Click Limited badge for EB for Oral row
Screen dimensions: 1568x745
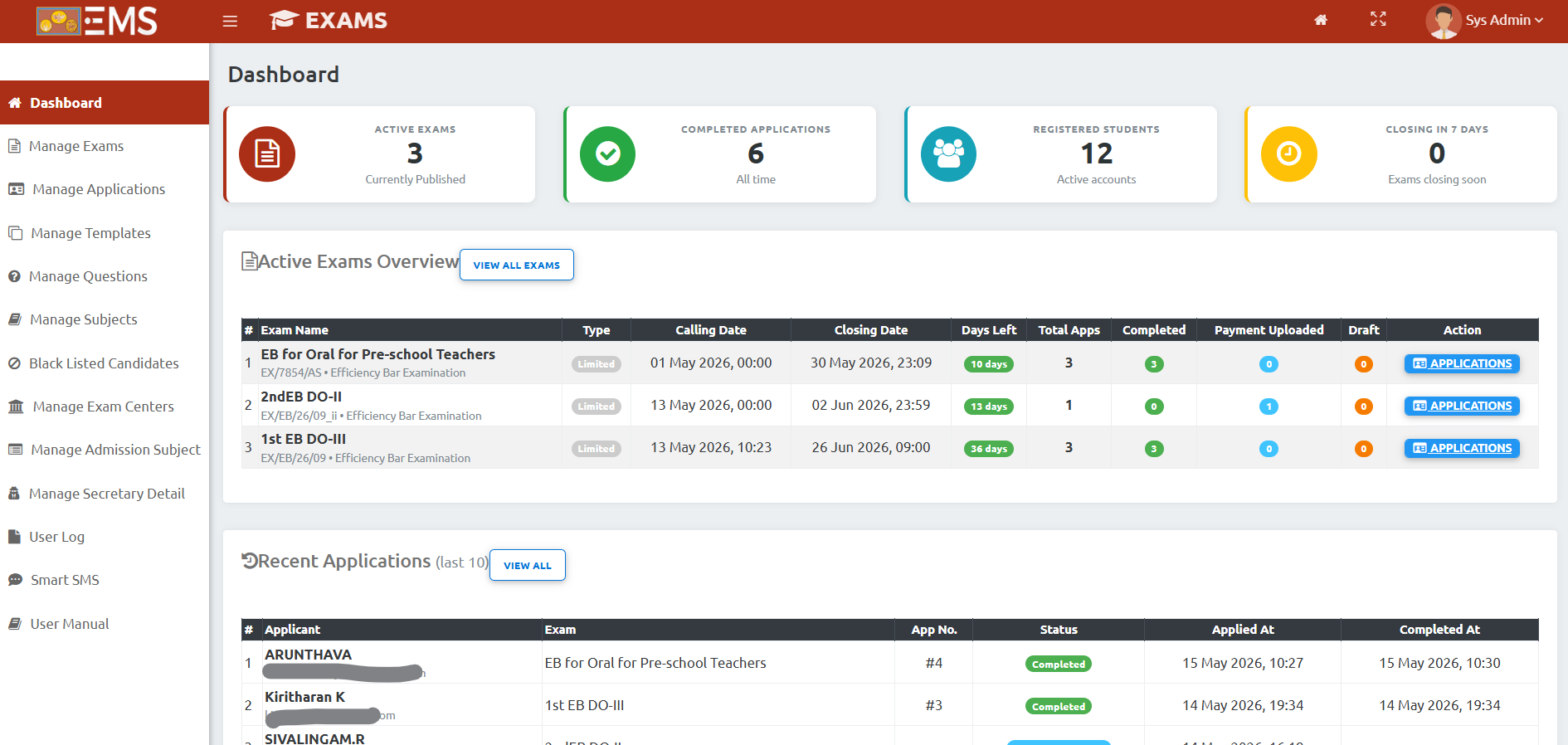[597, 364]
